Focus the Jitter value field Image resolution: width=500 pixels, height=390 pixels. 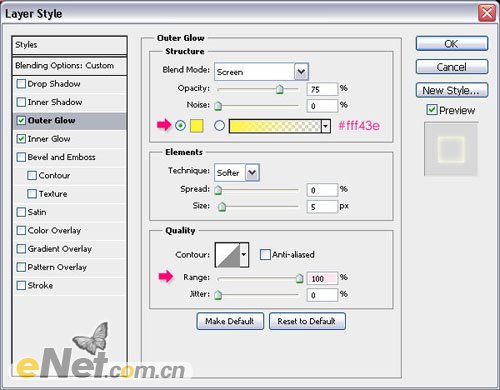pos(322,295)
